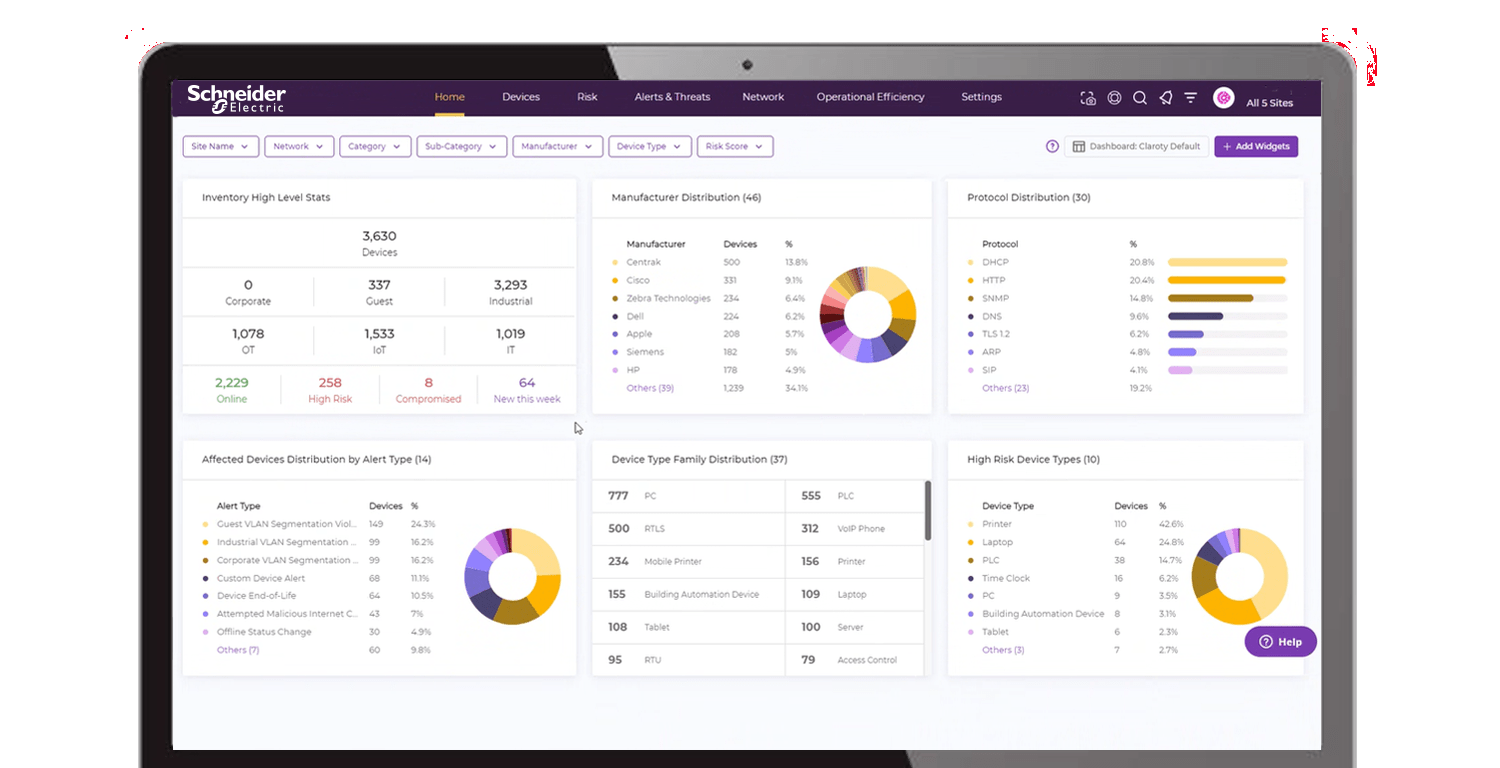Expand the Site Name filter dropdown
The width and height of the screenshot is (1500, 768).
coord(220,146)
